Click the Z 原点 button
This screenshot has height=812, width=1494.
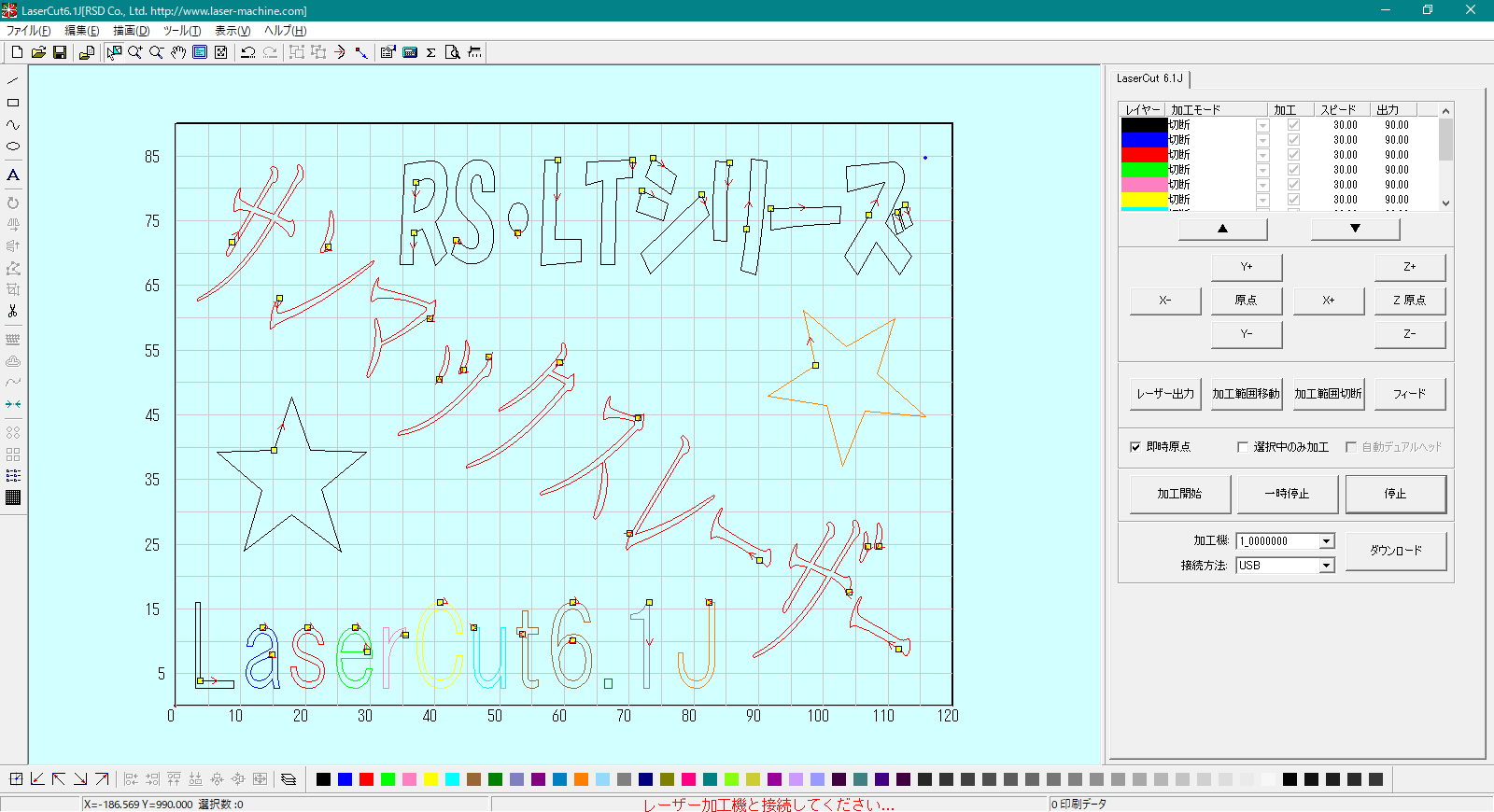[x=1409, y=301]
